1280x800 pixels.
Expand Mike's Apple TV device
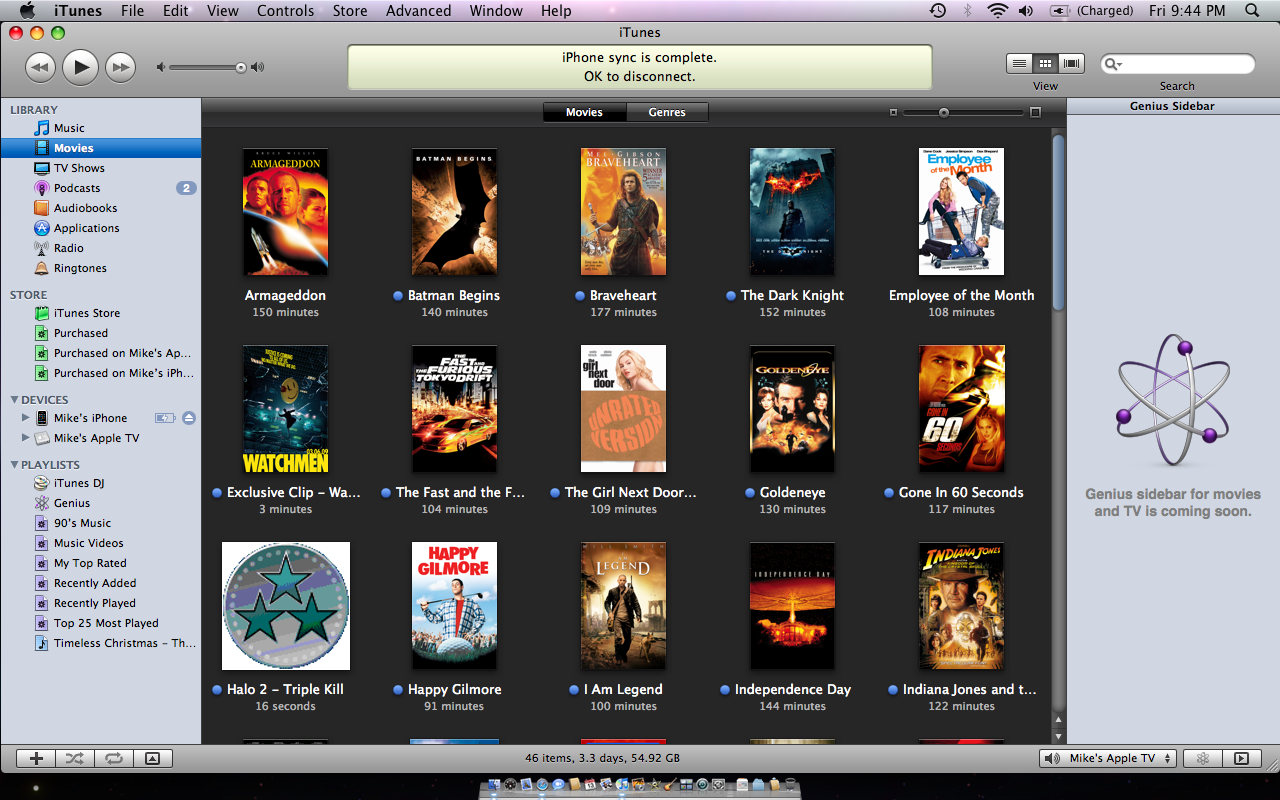click(26, 438)
